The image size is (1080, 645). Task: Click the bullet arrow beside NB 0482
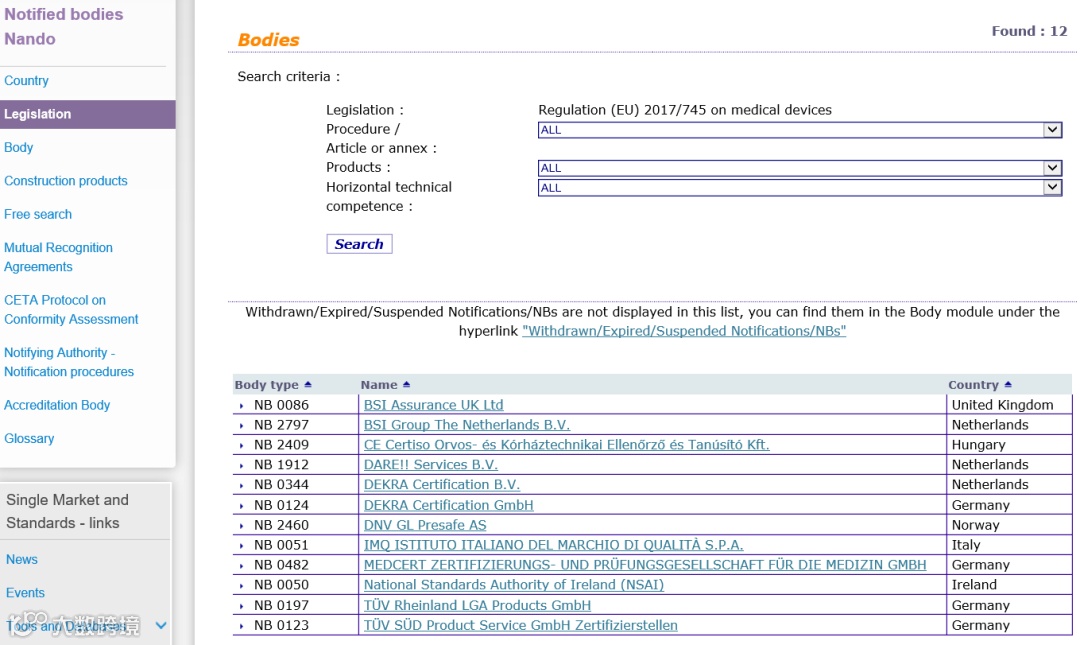coord(241,566)
